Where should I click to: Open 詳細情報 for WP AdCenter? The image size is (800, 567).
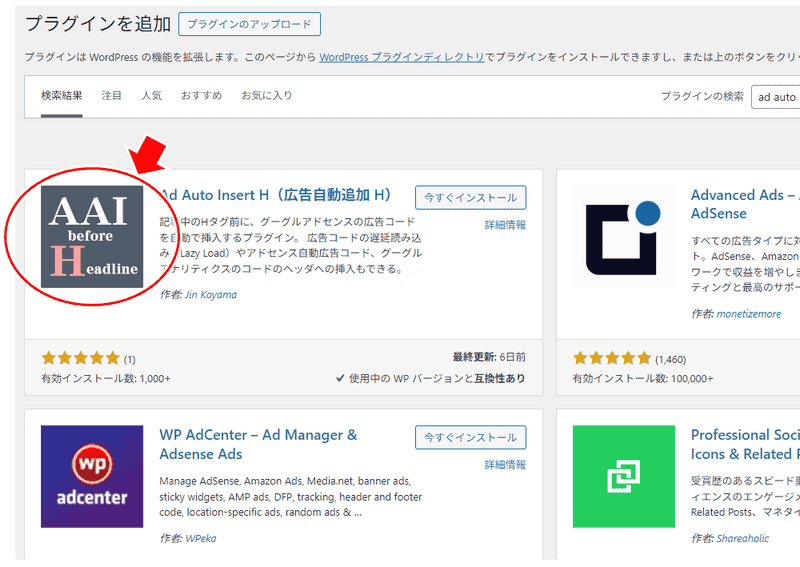[505, 465]
